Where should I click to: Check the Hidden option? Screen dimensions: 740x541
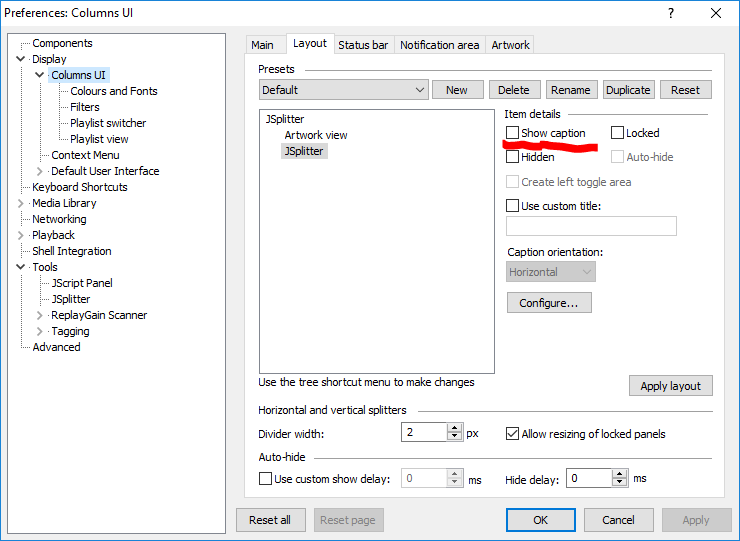tap(513, 157)
